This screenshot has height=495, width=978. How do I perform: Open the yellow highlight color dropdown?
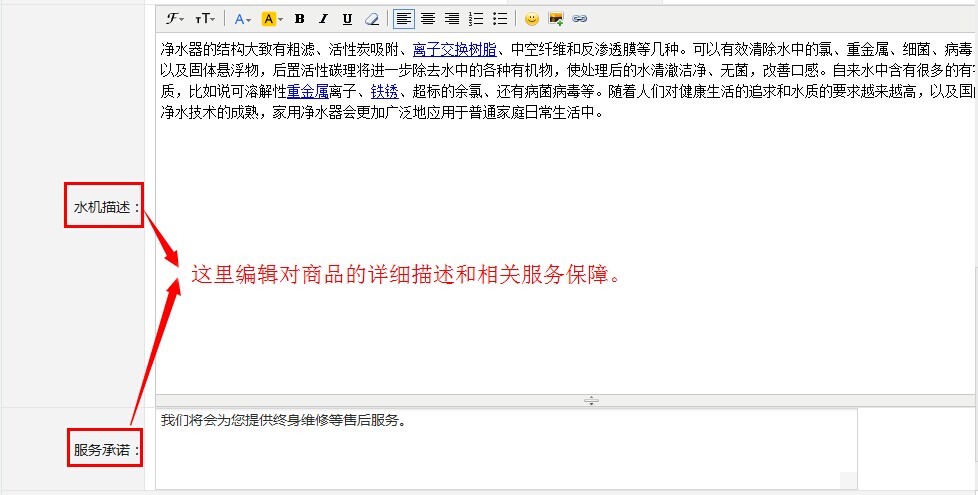point(272,19)
